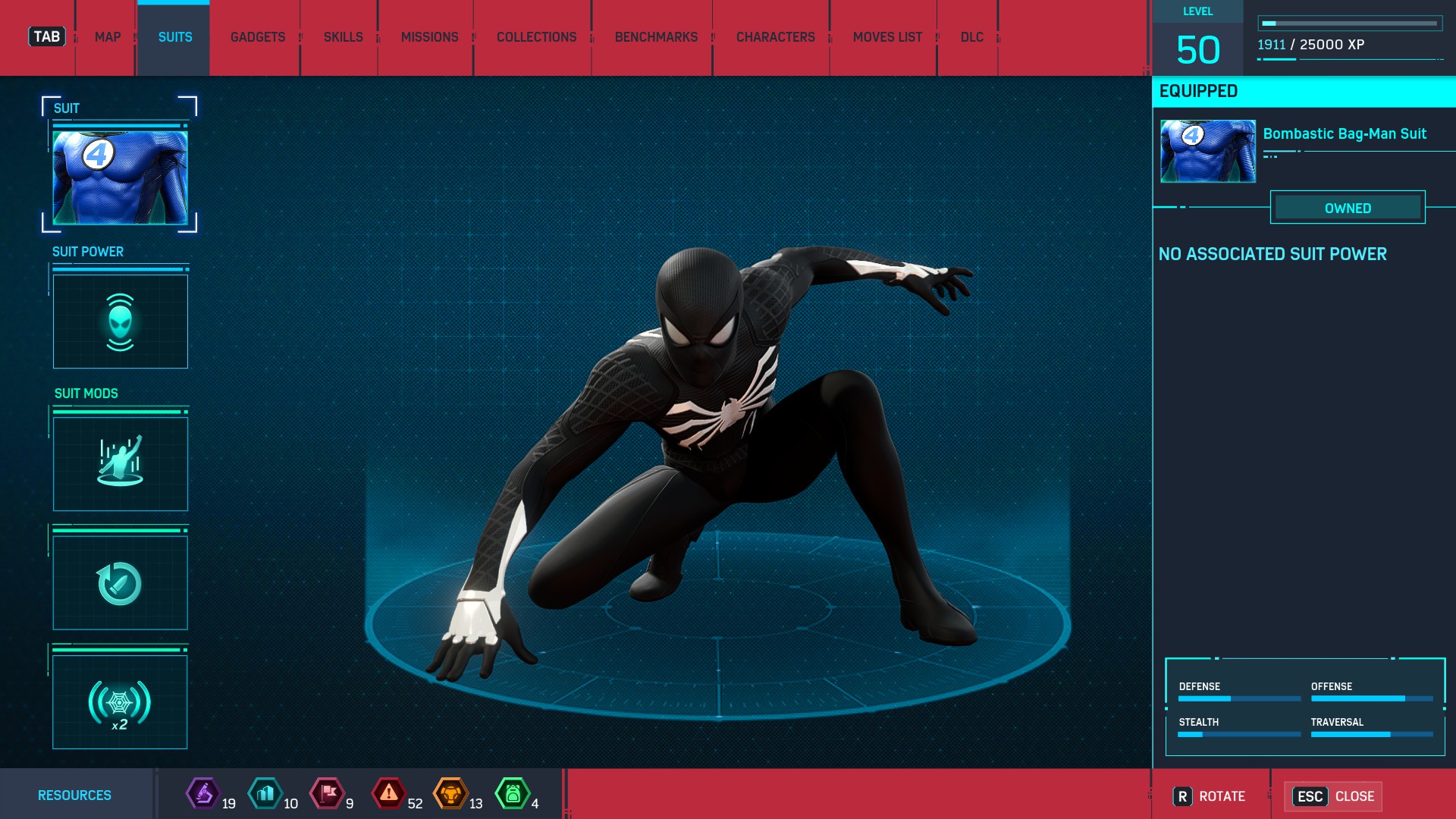The image size is (1456, 819).
Task: Click the crime token warning icon
Action: [x=389, y=794]
